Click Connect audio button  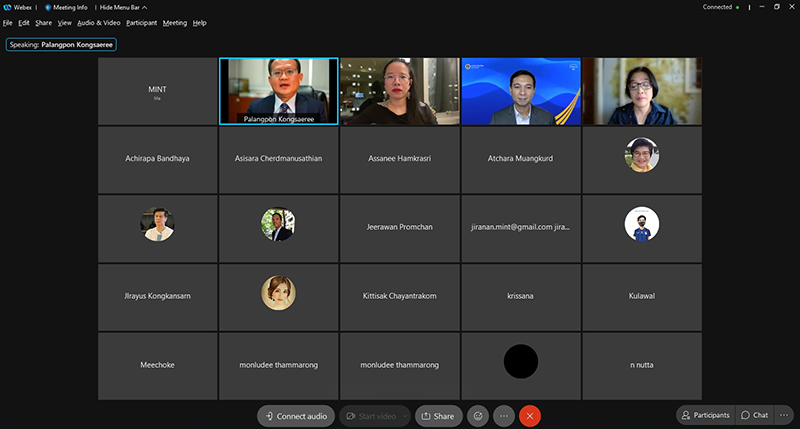[295, 416]
